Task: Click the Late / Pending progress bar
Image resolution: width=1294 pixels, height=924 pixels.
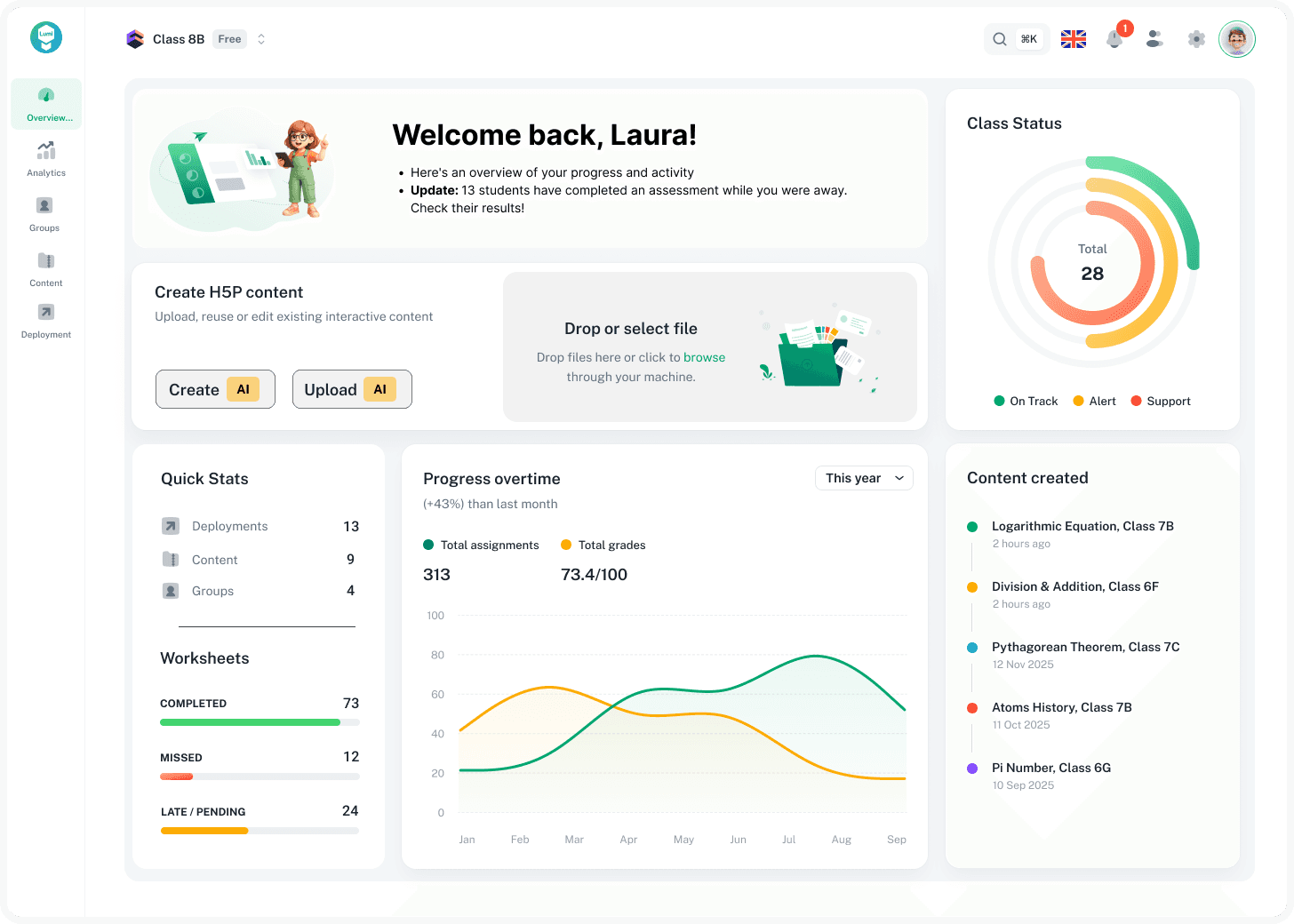Action: click(x=260, y=831)
